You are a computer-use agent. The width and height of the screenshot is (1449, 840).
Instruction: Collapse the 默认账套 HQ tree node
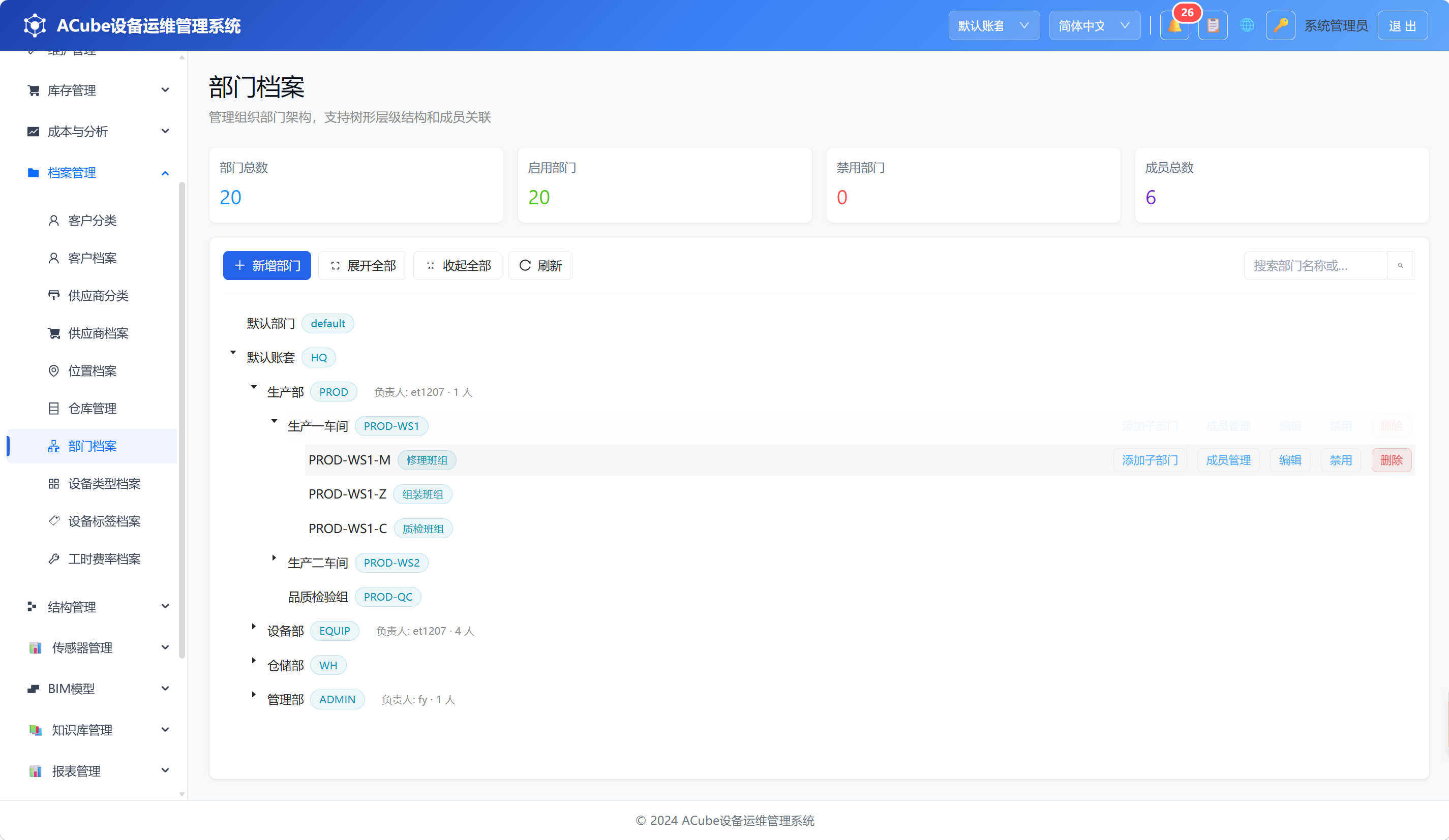233,353
